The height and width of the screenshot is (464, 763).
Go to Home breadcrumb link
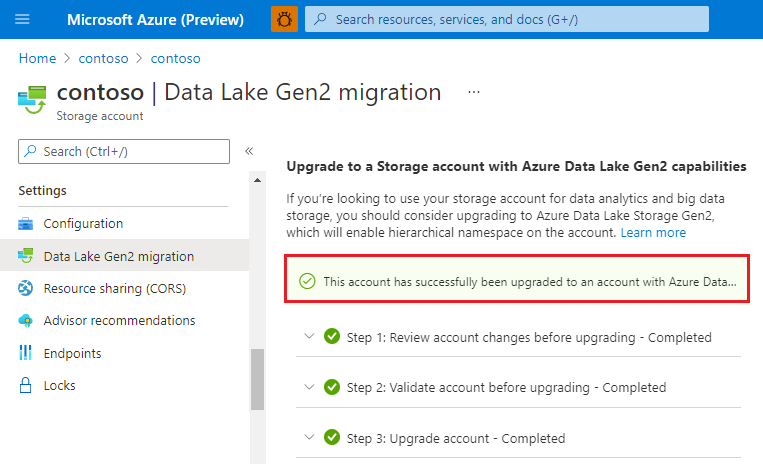coord(37,59)
